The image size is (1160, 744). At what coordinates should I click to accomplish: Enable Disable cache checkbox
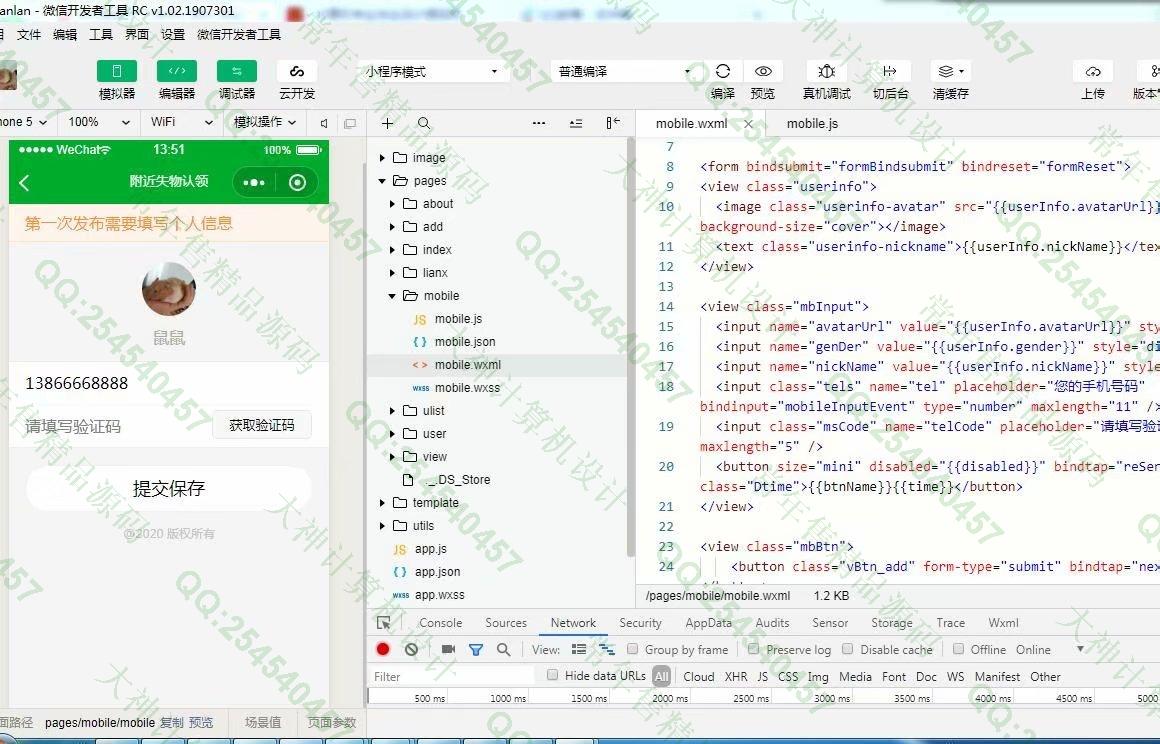click(848, 649)
